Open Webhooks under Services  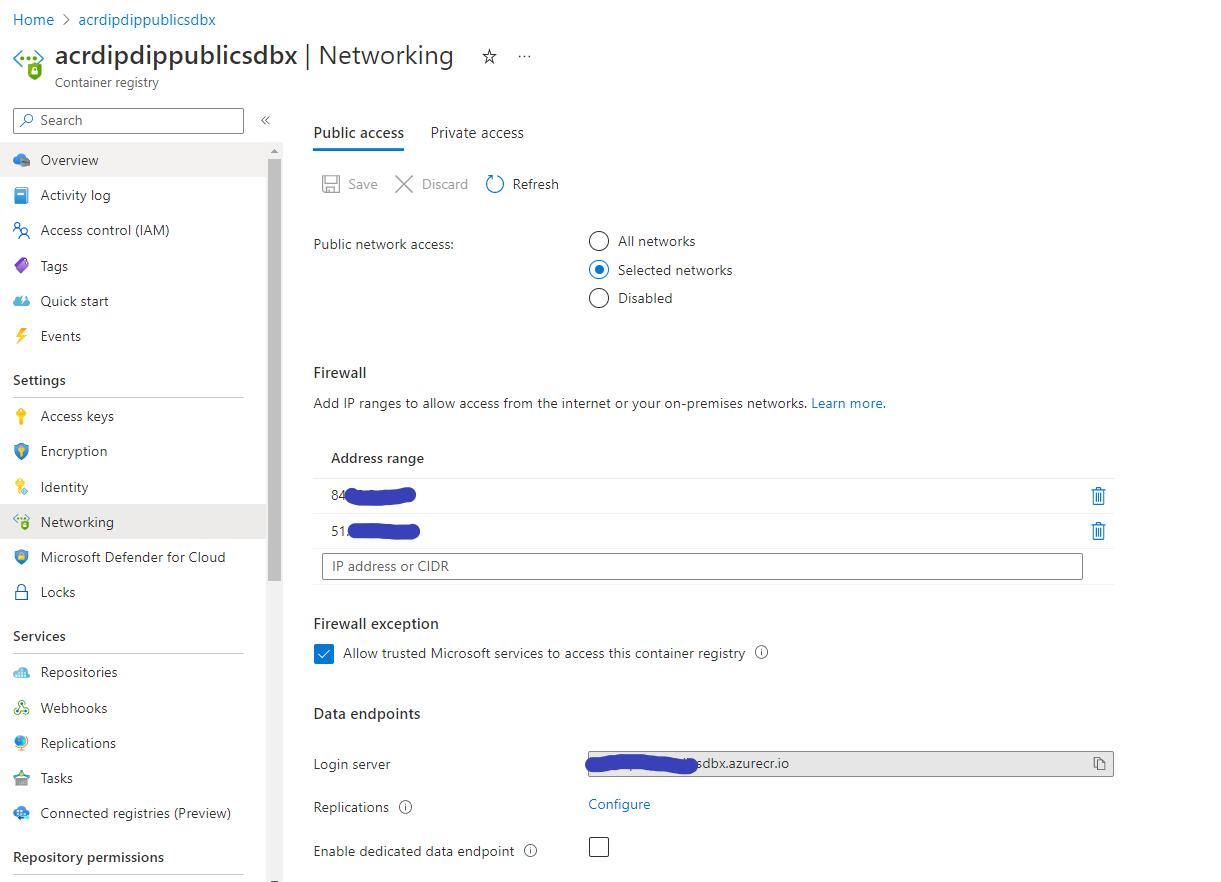pyautogui.click(x=133, y=708)
